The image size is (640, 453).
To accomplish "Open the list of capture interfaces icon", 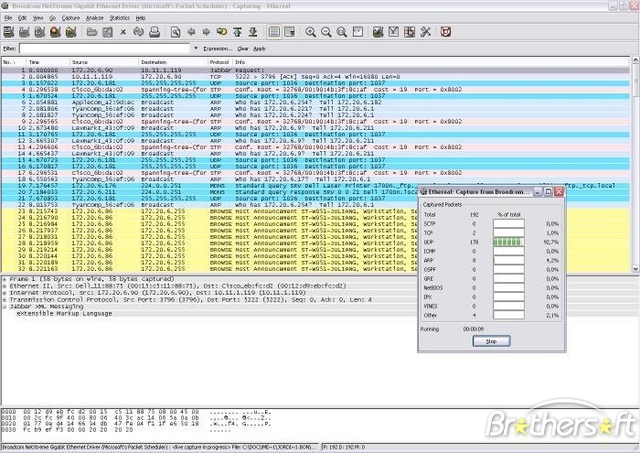I will (9, 32).
